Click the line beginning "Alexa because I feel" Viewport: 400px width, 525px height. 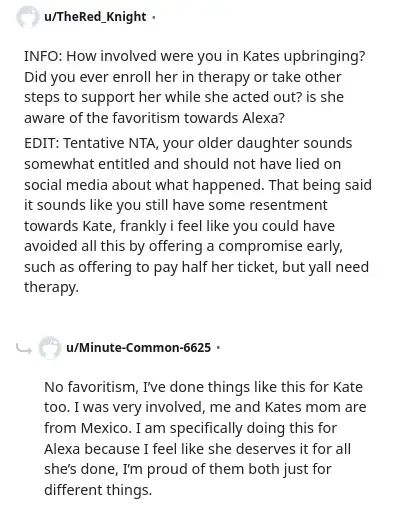click(197, 449)
